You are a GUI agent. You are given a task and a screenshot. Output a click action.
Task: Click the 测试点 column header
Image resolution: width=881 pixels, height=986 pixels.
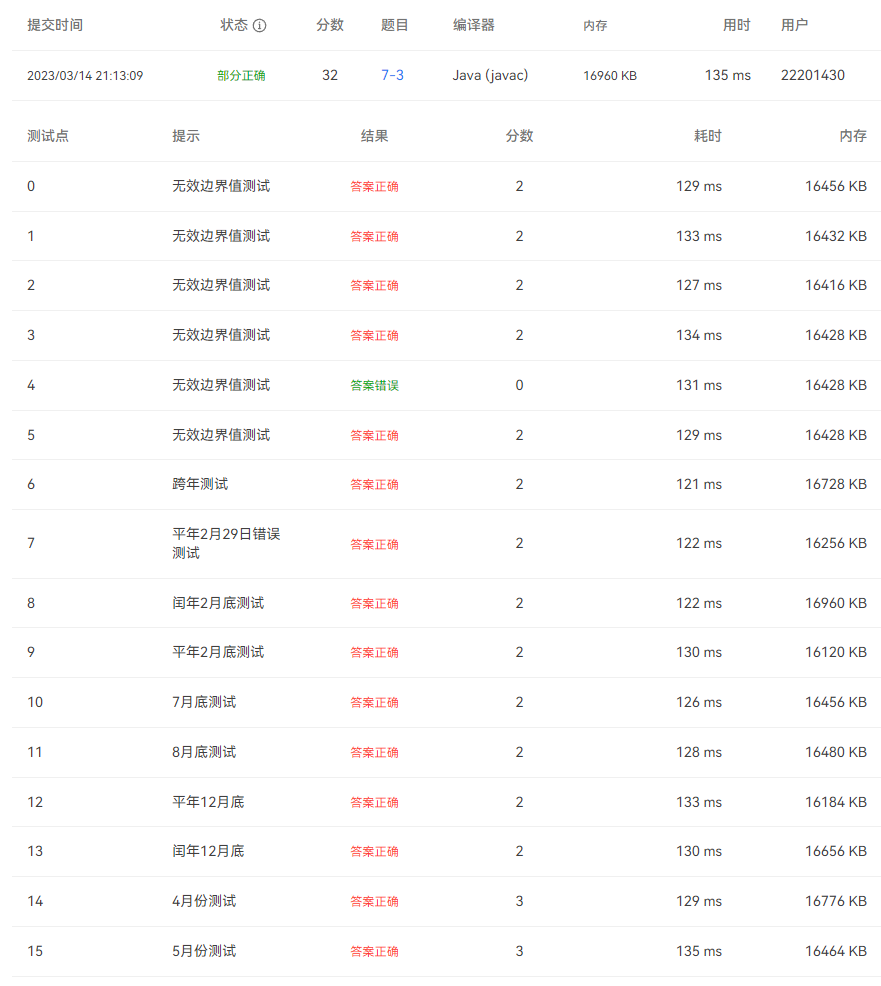(48, 136)
